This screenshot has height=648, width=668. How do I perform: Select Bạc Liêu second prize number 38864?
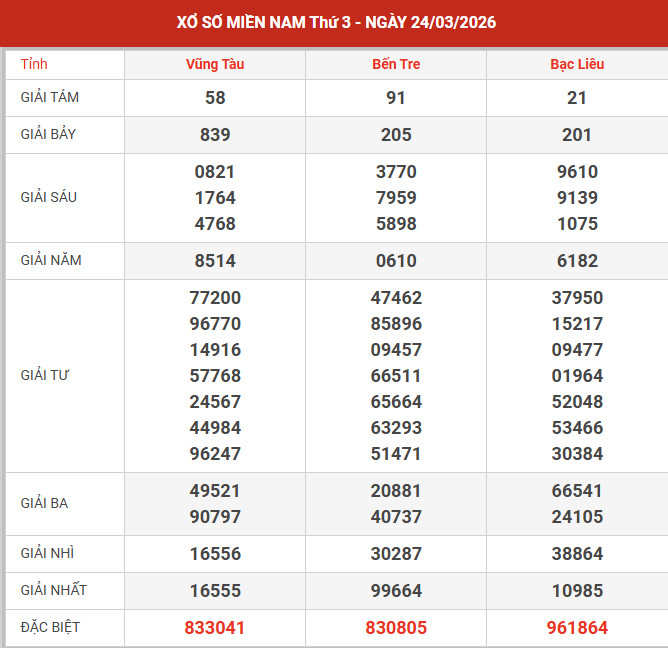577,553
